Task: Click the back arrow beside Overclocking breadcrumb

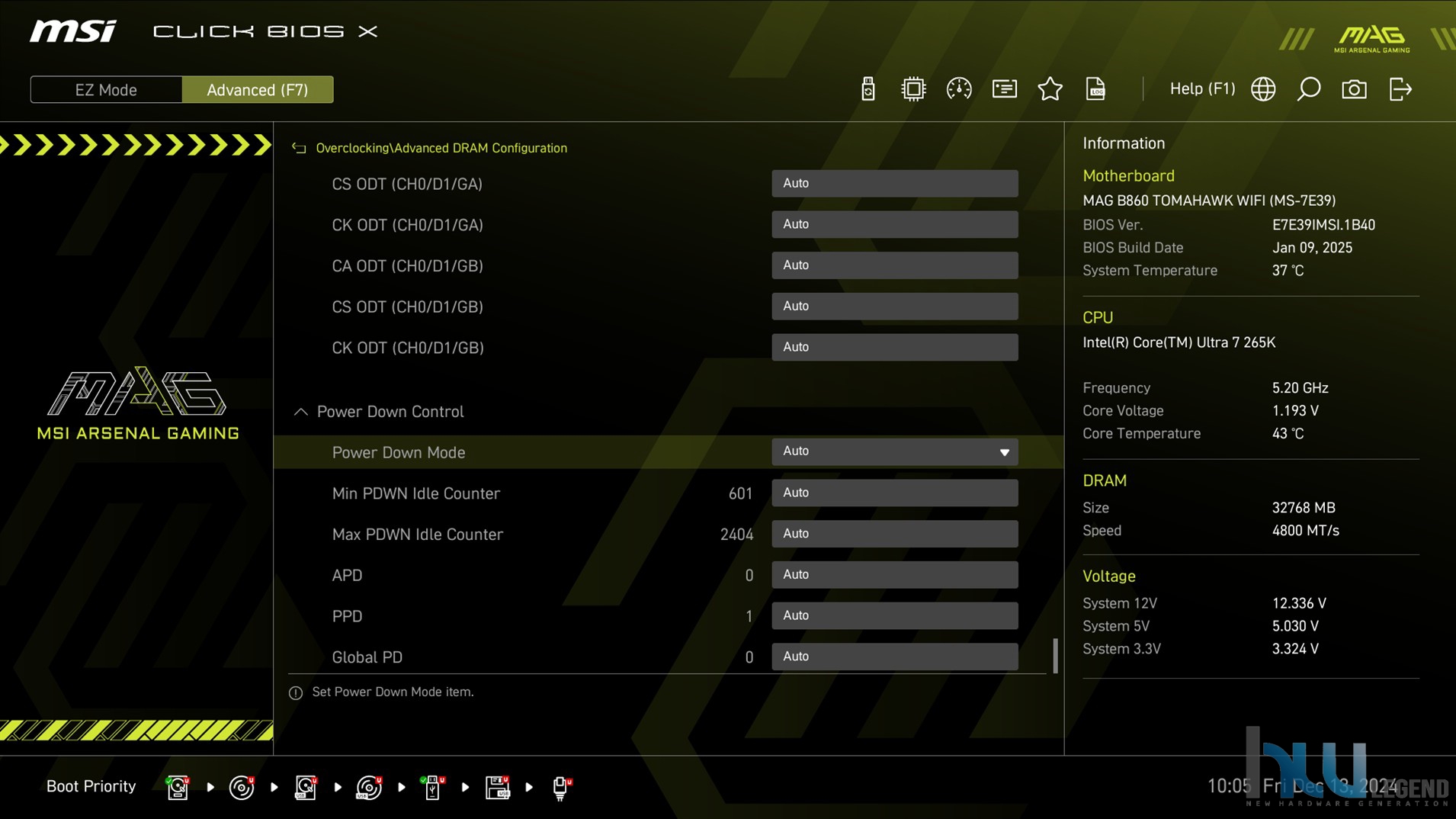Action: pos(299,148)
